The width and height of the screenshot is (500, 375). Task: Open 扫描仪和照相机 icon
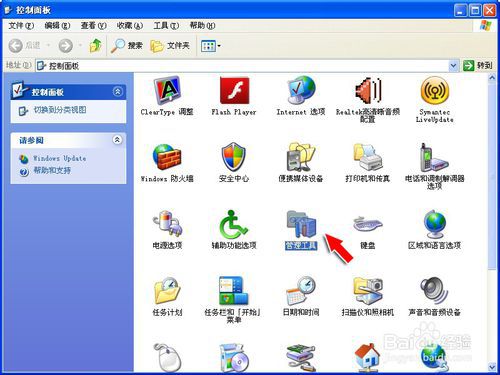coord(368,296)
